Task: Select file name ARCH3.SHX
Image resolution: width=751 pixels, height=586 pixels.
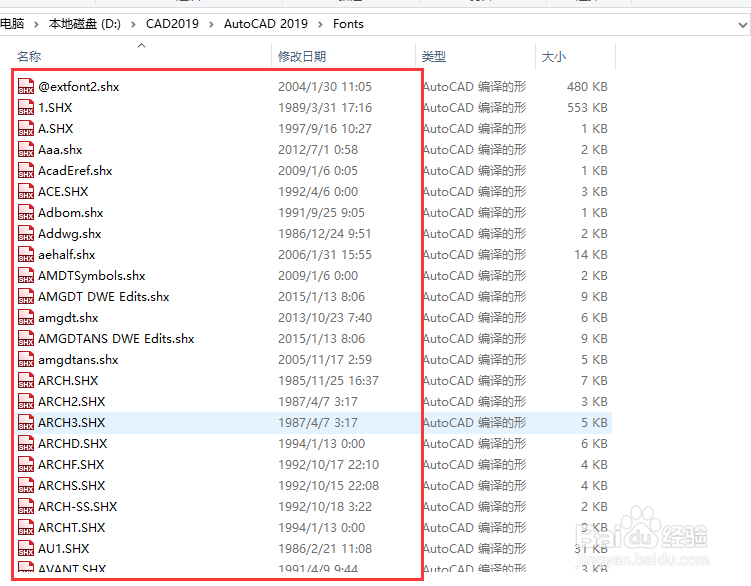Action: tap(71, 423)
